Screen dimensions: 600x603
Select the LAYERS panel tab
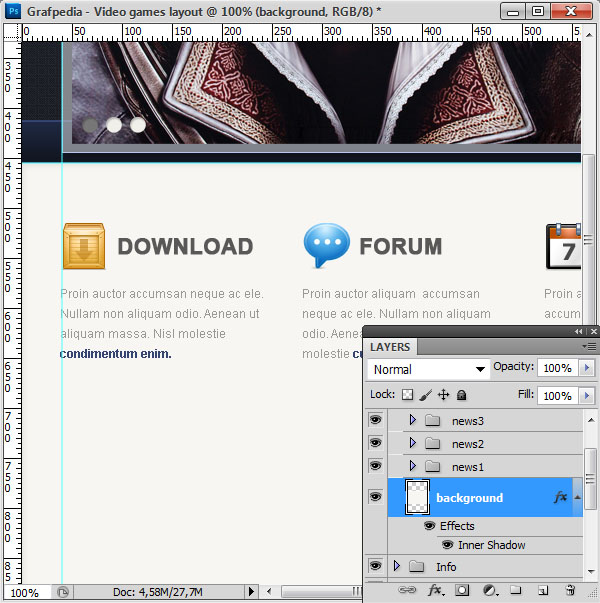[390, 347]
